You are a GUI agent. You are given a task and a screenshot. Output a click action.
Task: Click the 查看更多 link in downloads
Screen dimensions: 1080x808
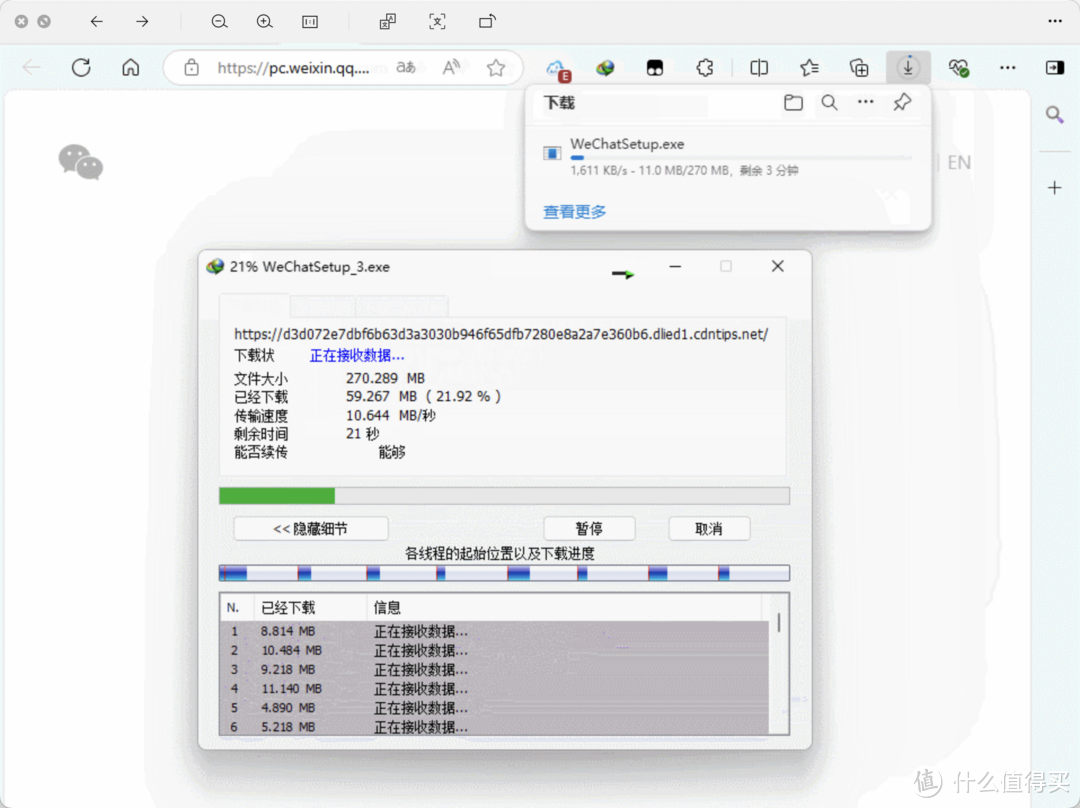pyautogui.click(x=574, y=211)
